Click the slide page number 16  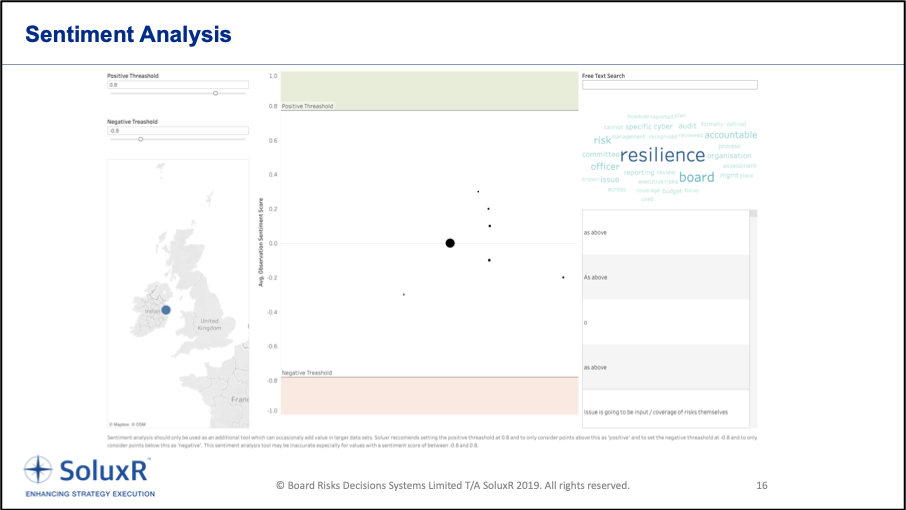(762, 485)
